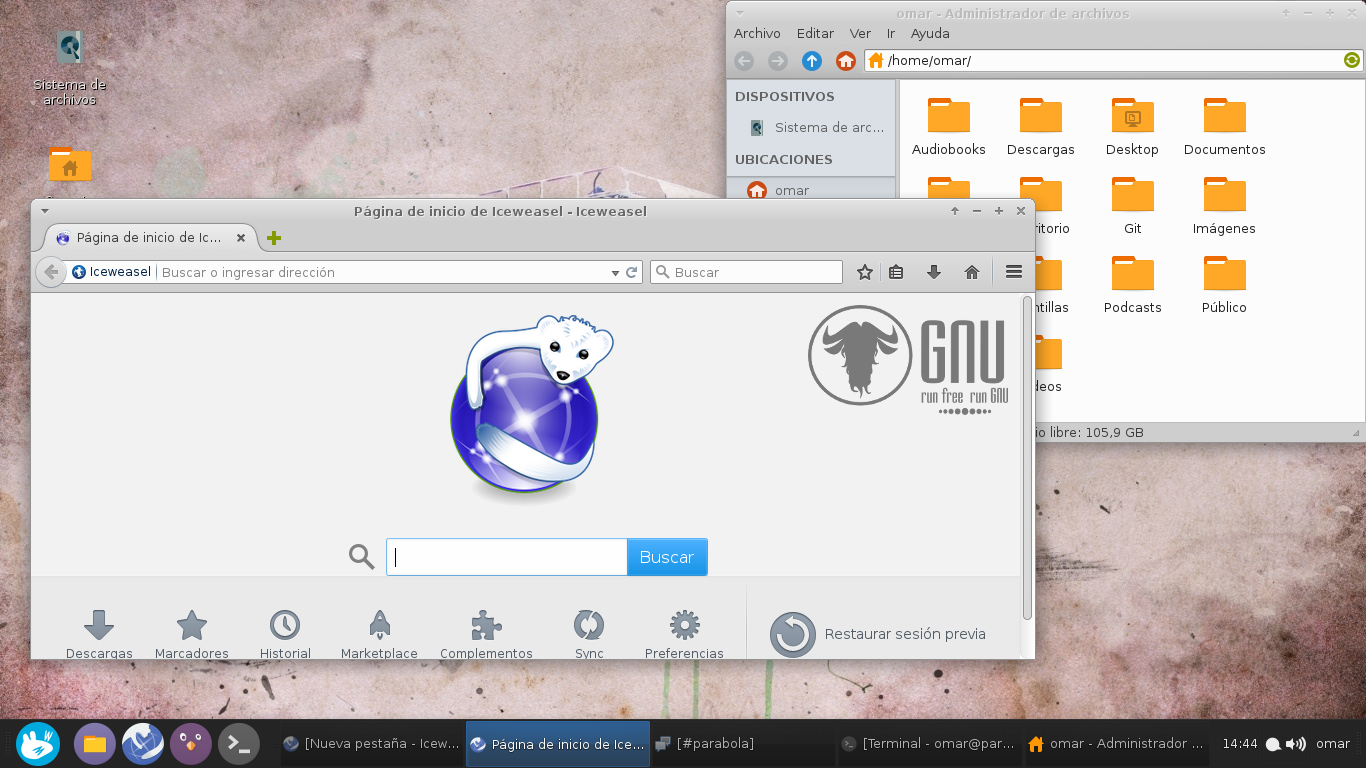Click file manager forward arrow
This screenshot has height=768, width=1366.
(778, 61)
